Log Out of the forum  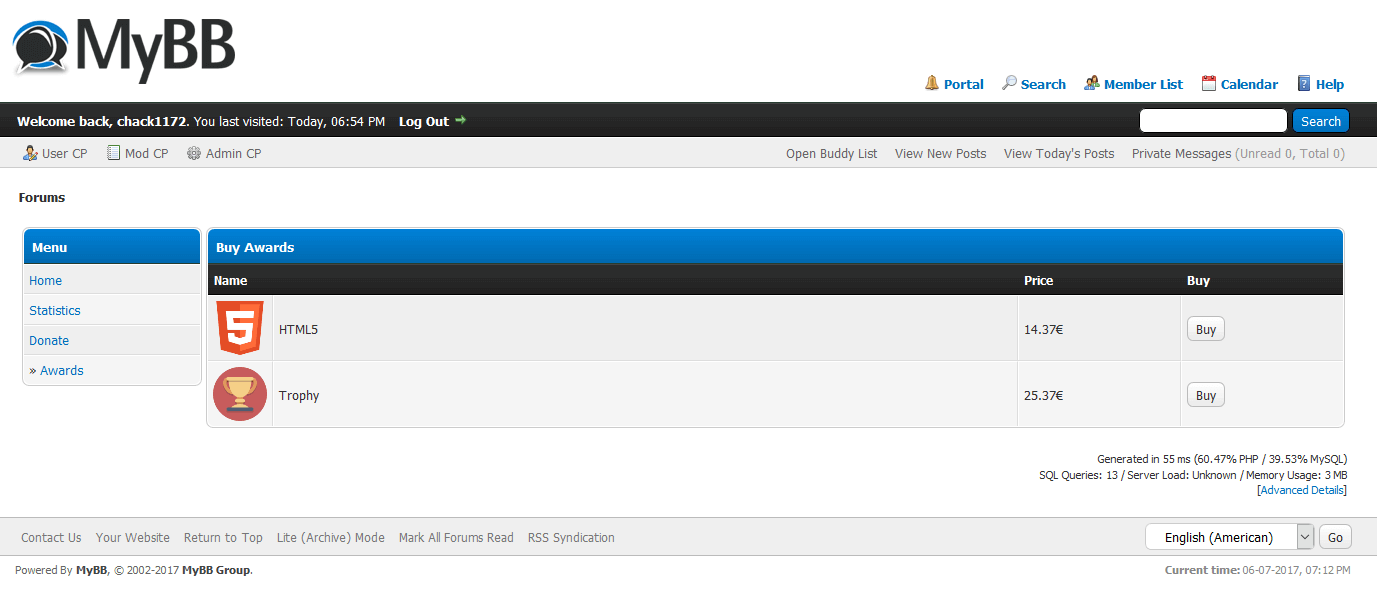(x=424, y=121)
